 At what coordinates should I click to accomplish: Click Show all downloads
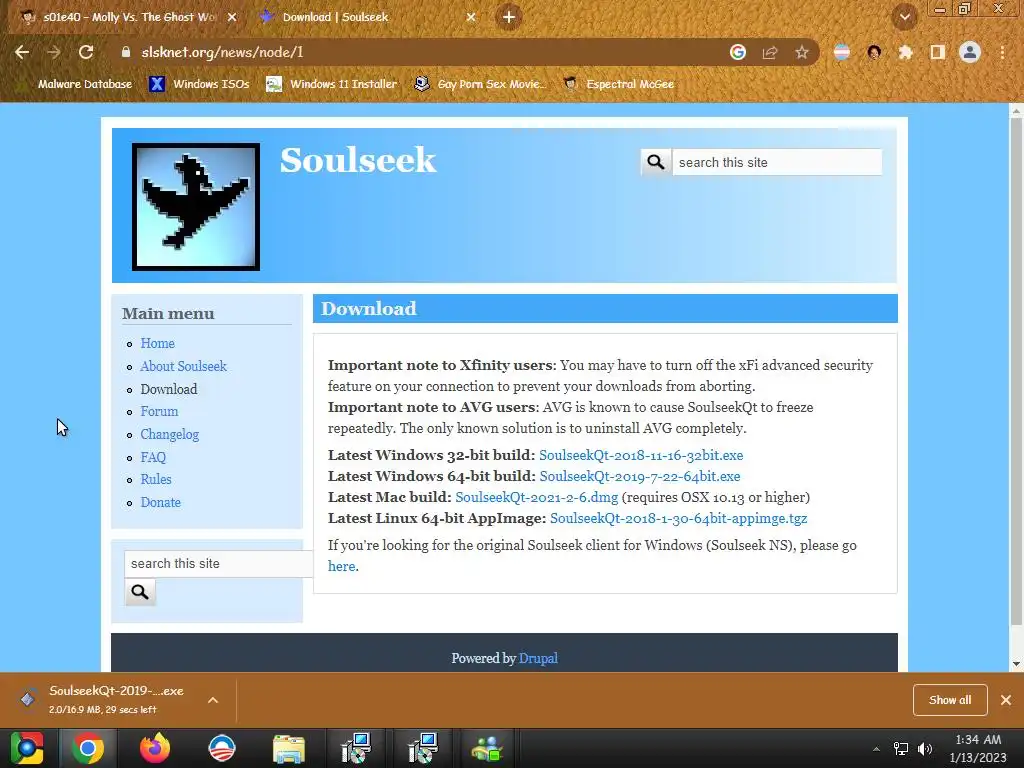click(x=950, y=700)
